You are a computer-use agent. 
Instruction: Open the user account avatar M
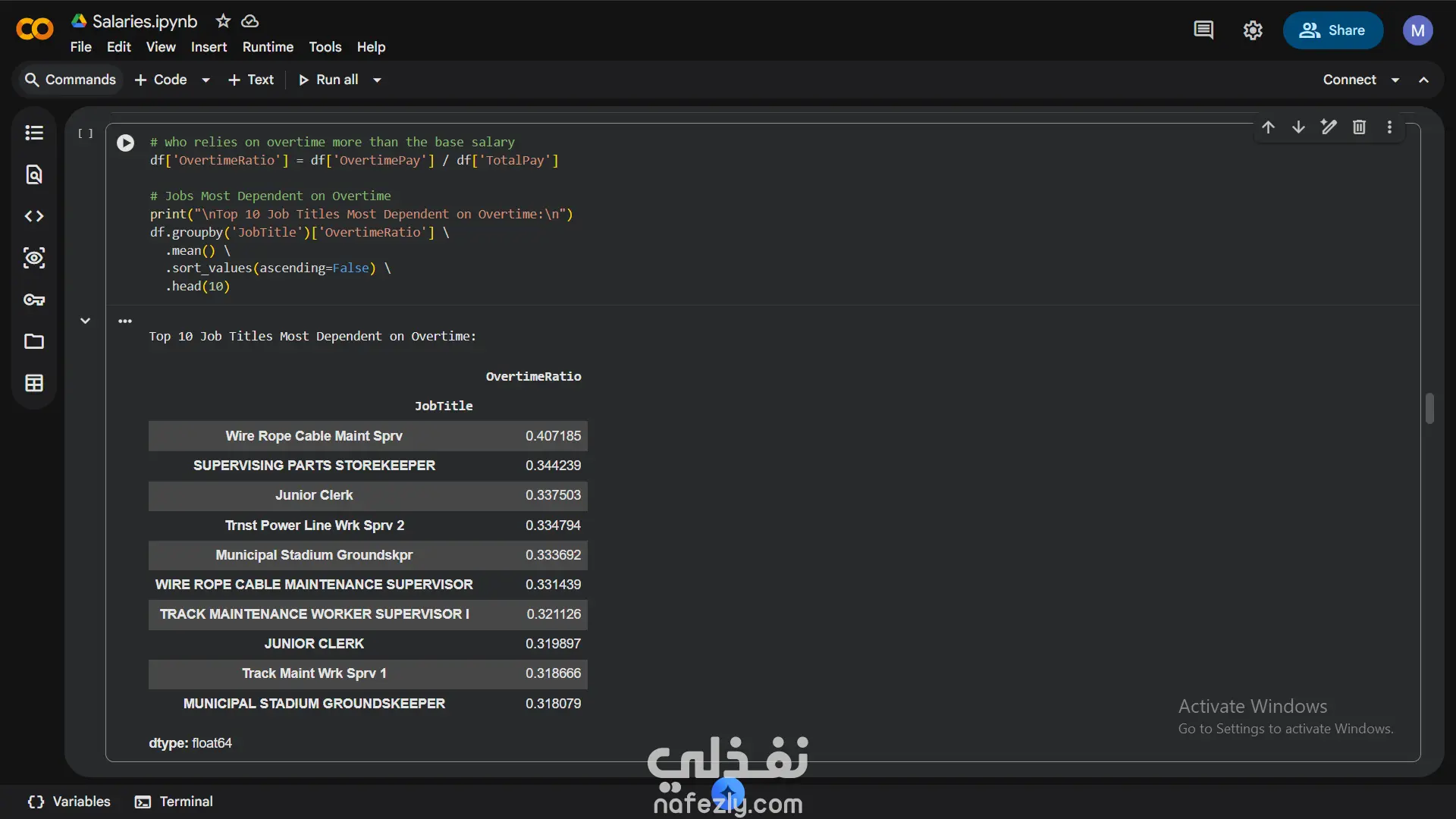click(x=1417, y=30)
